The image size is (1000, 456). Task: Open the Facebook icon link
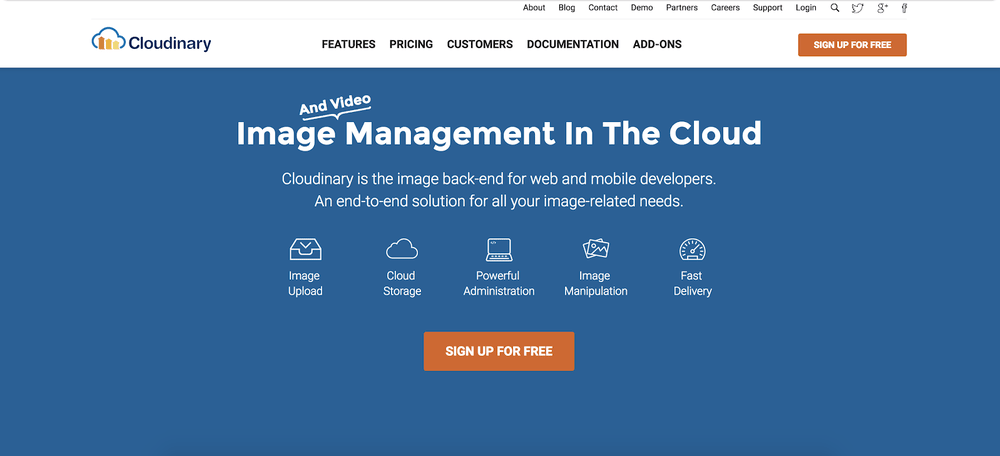[904, 8]
